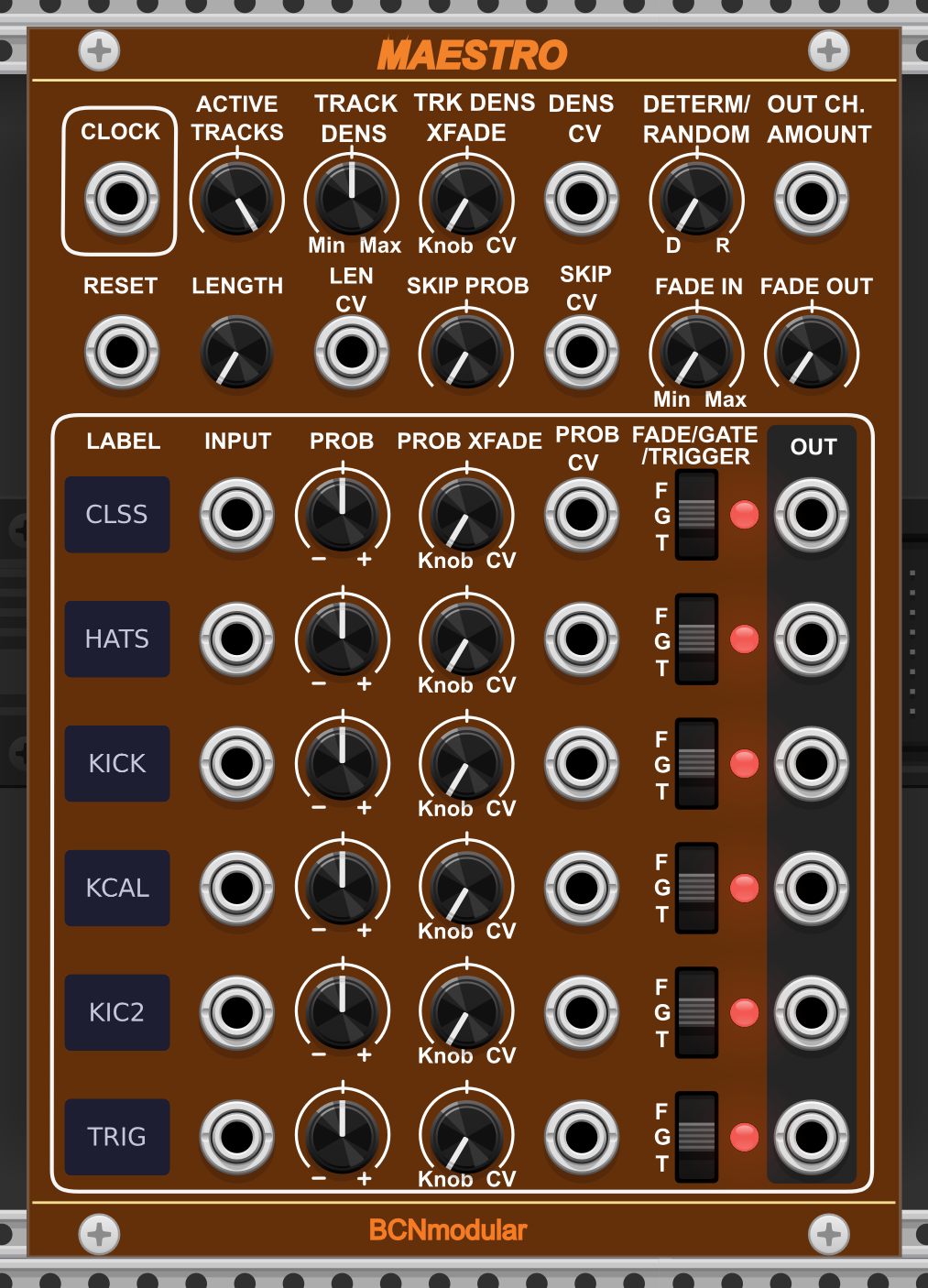Click the LEN CV input jack
This screenshot has width=928, height=1288.
[352, 352]
